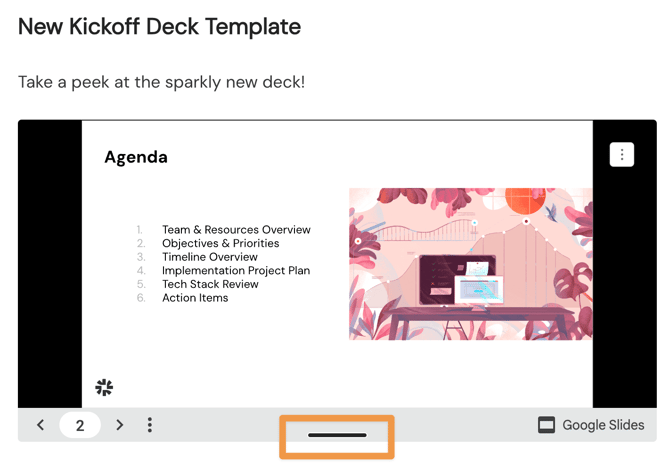The image size is (670, 471).
Task: Click the New Kickoff Deck Template title
Action: click(160, 27)
